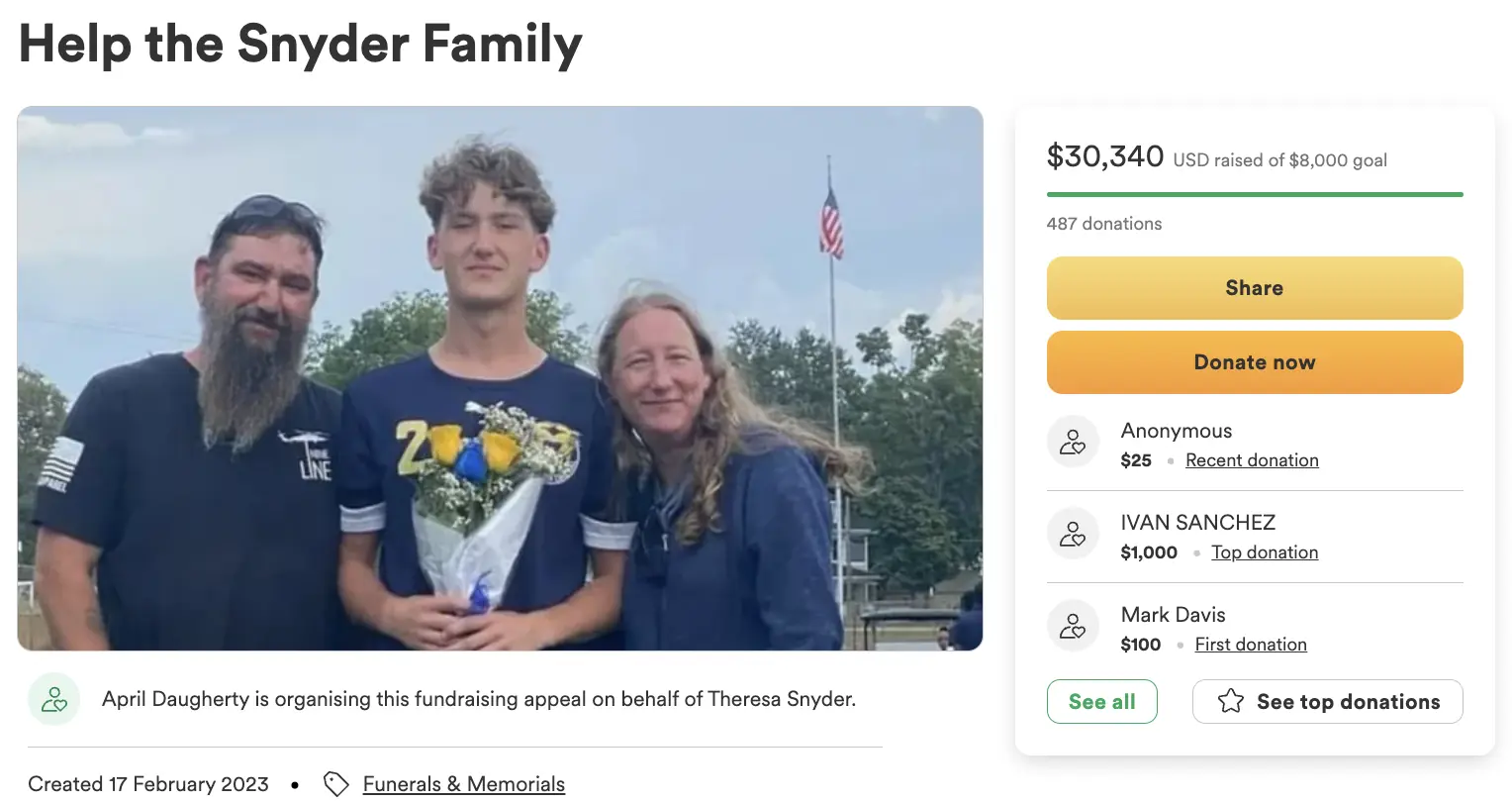The image size is (1512, 802).
Task: Select the Help the Snyder Family heading
Action: [301, 45]
